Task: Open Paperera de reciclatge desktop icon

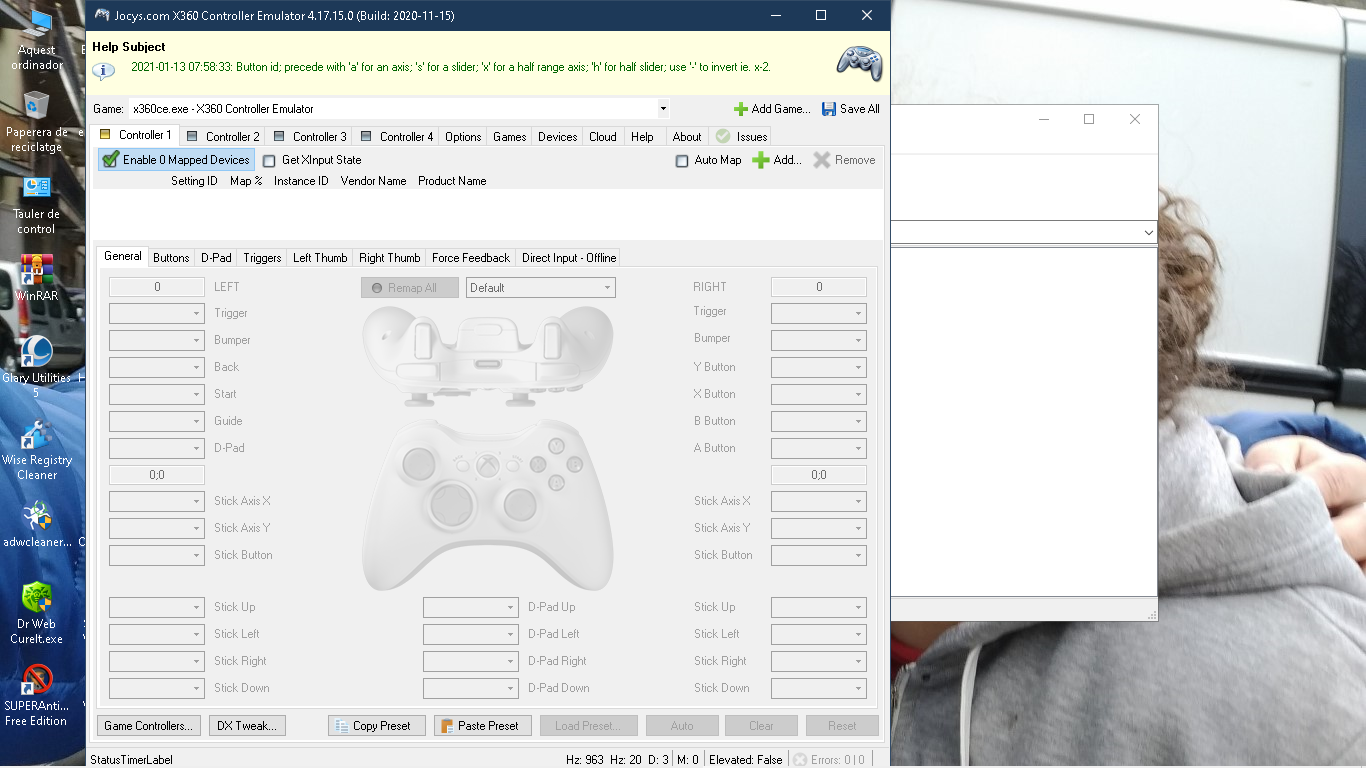Action: click(37, 122)
